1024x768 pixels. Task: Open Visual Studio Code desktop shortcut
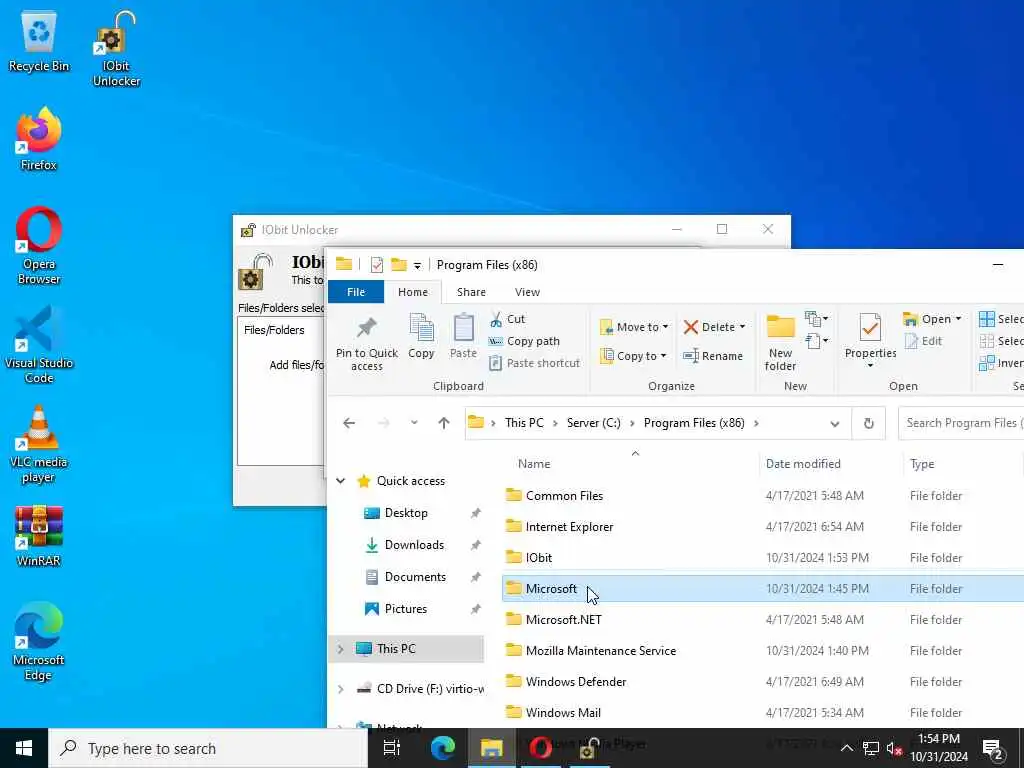coord(39,346)
